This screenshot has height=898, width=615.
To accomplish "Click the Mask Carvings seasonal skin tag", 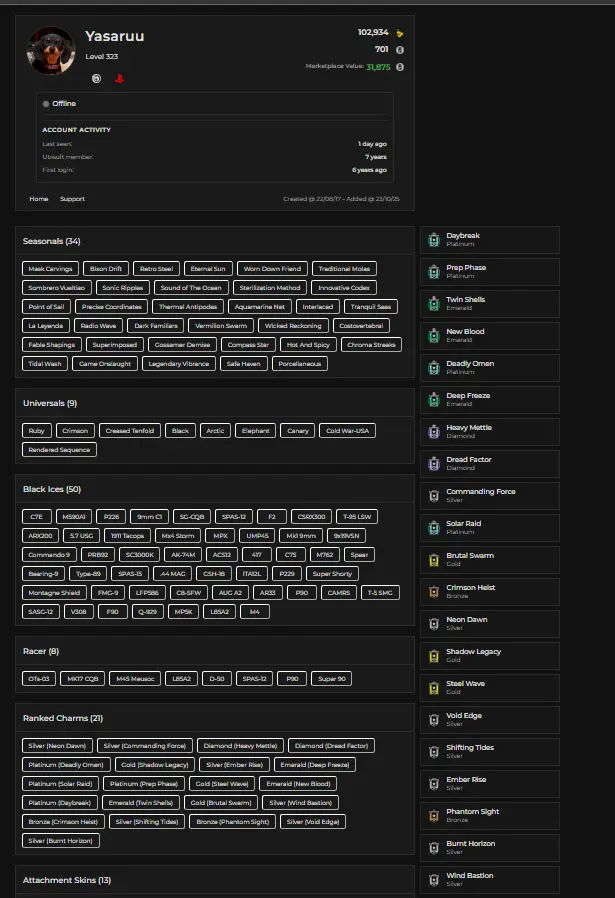I will coord(51,269).
